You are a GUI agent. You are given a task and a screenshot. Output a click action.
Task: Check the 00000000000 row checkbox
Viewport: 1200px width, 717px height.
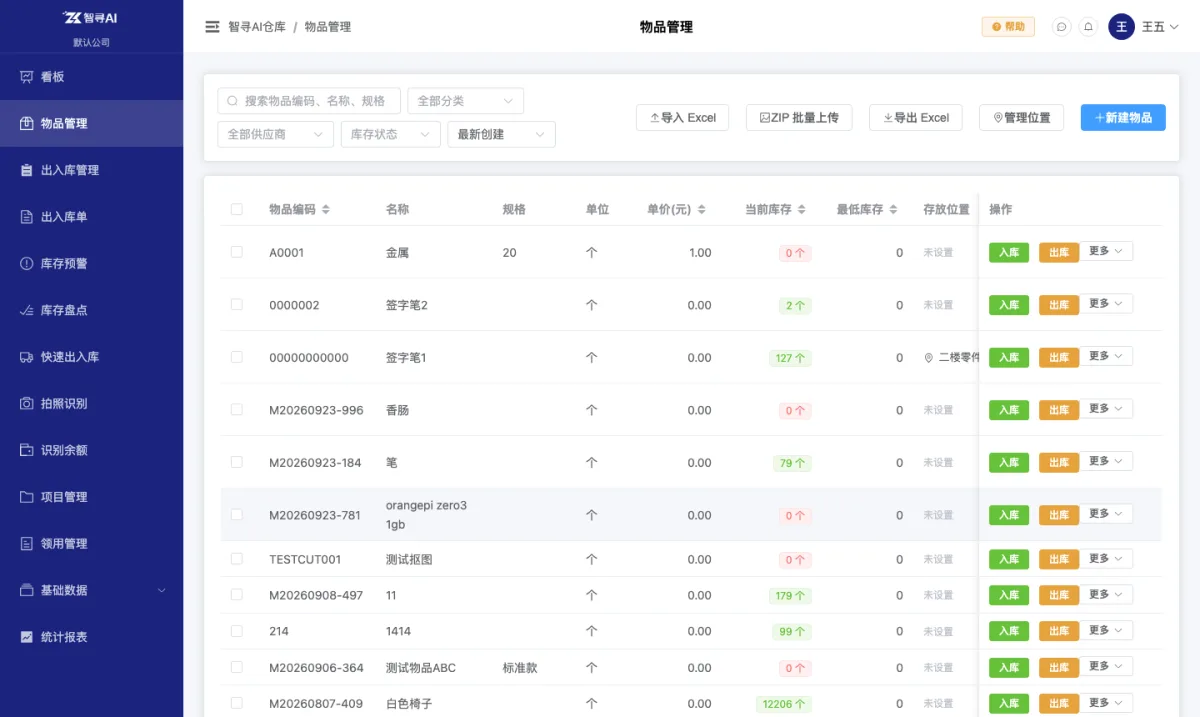[x=236, y=357]
